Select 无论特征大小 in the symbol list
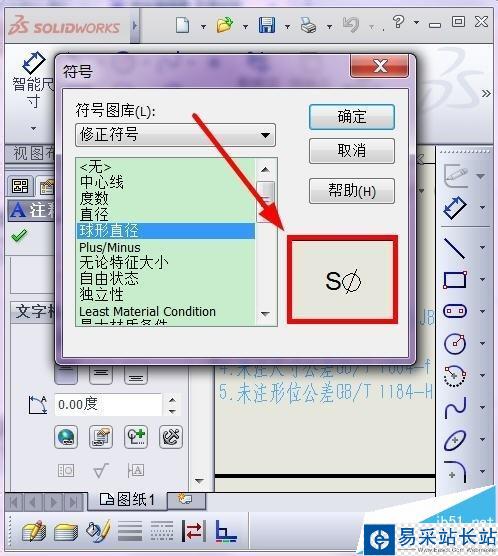 124,263
